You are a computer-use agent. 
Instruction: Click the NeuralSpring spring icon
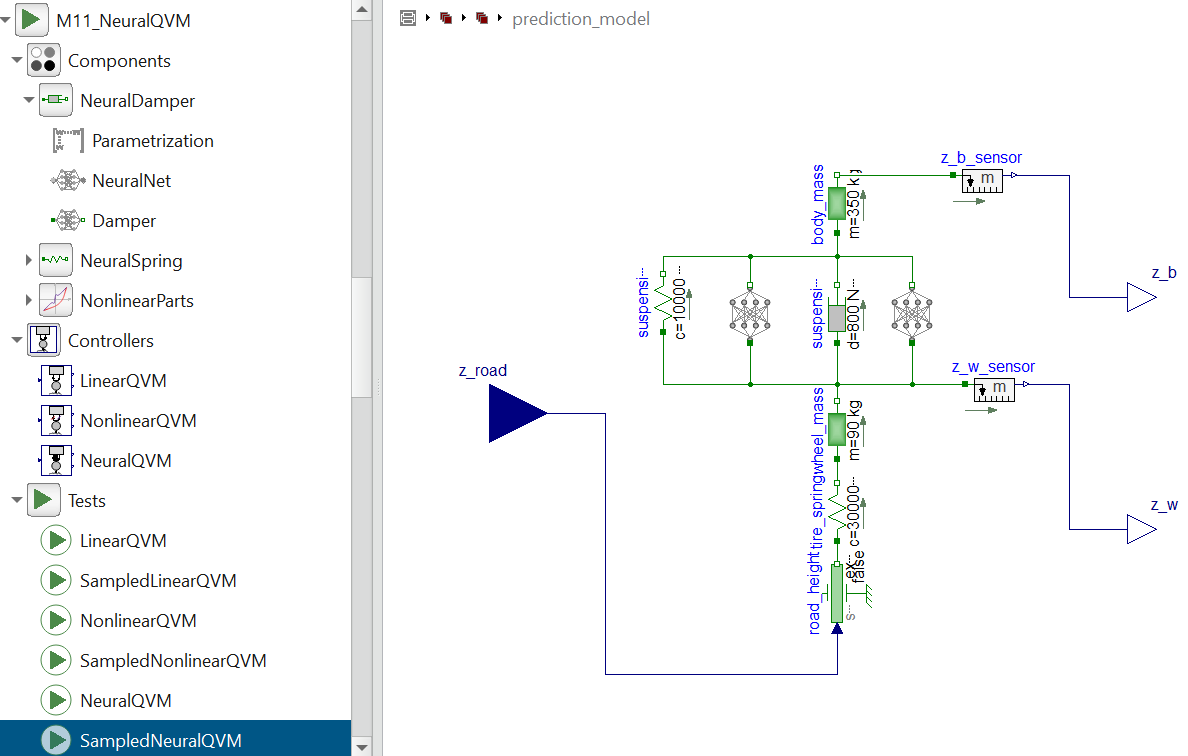point(55,260)
